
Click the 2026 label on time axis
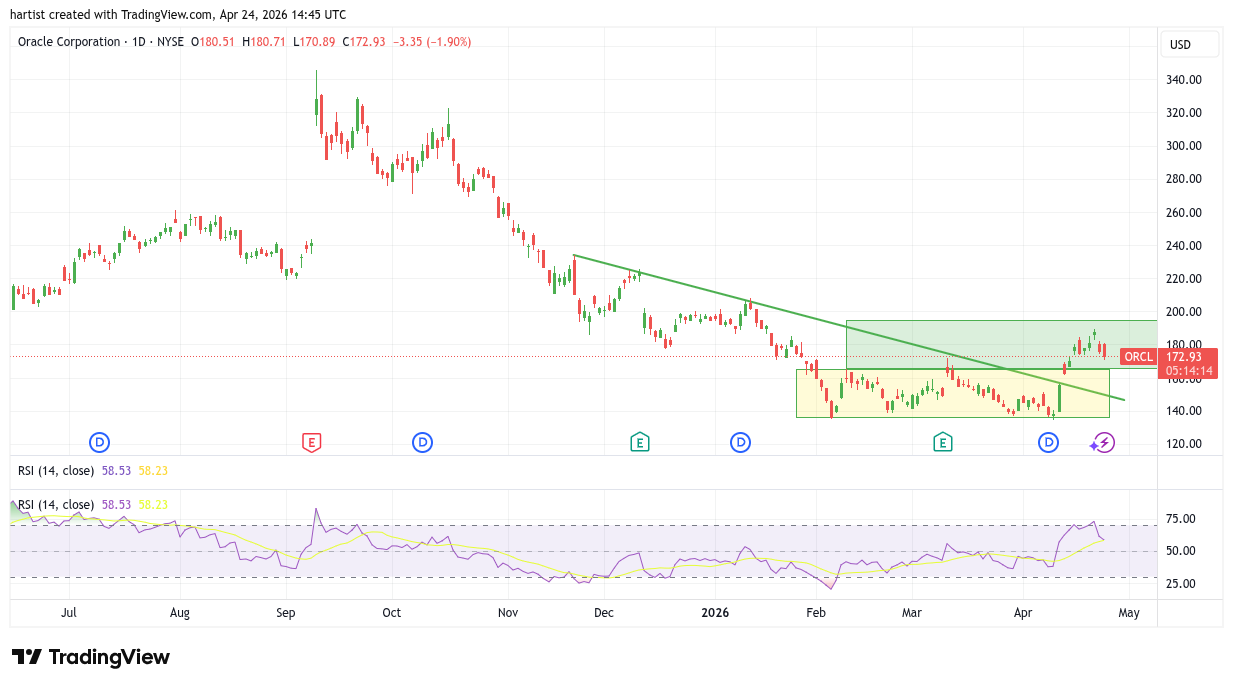click(715, 612)
